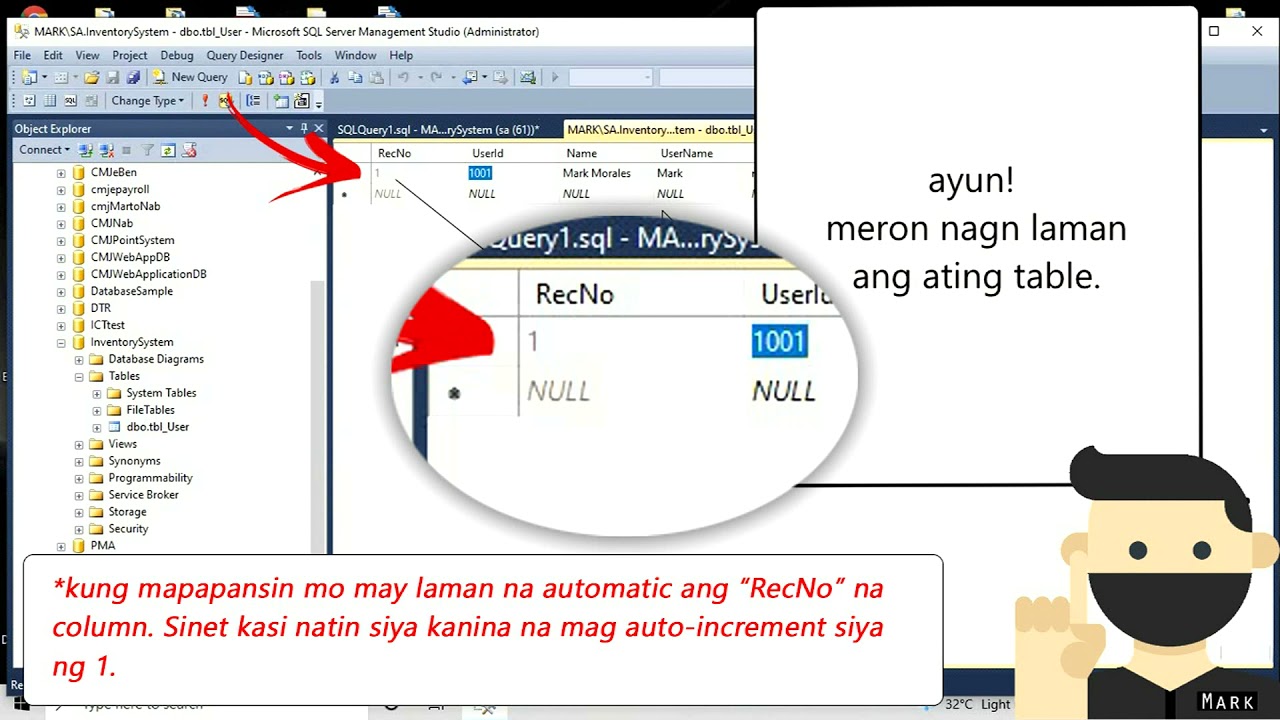Click the Mark Morales name cell
1280x720 pixels.
(x=597, y=173)
